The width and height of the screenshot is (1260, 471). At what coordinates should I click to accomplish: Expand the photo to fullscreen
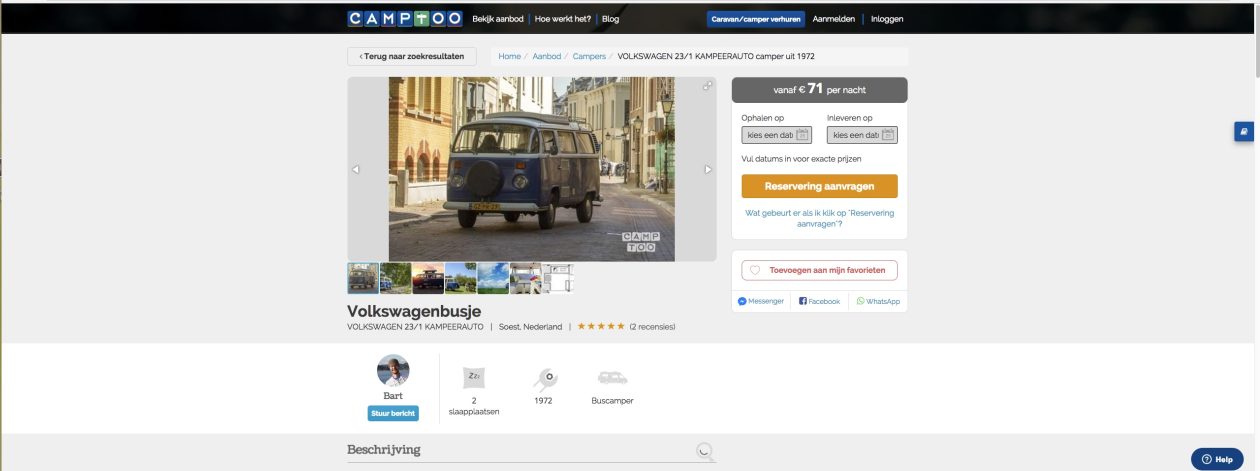point(707,86)
